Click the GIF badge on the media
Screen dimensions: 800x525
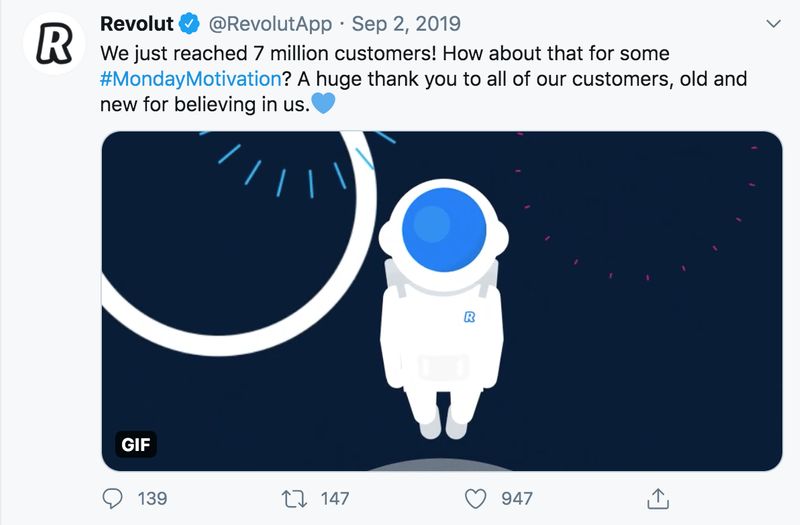[135, 444]
